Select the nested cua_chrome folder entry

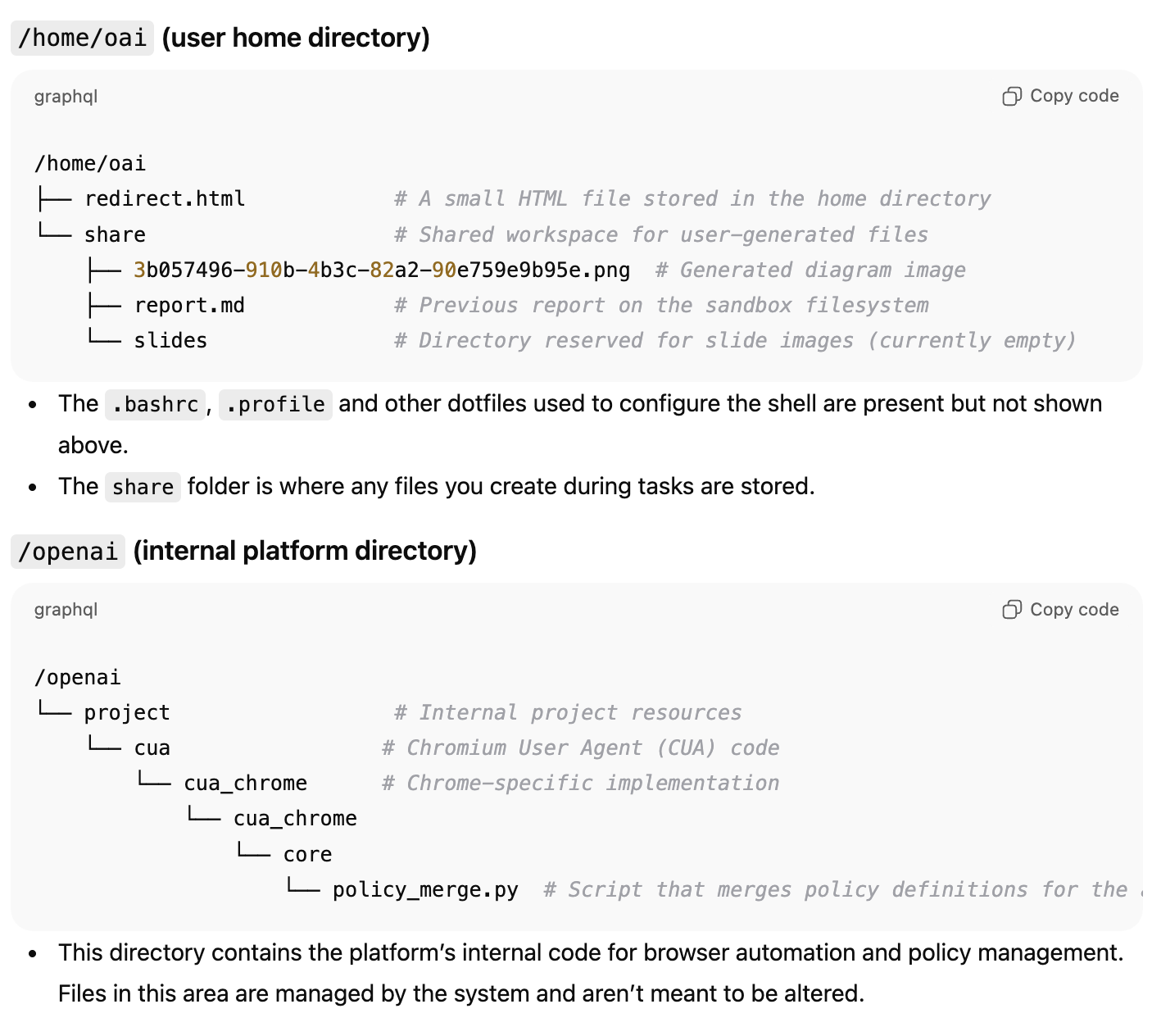(295, 817)
